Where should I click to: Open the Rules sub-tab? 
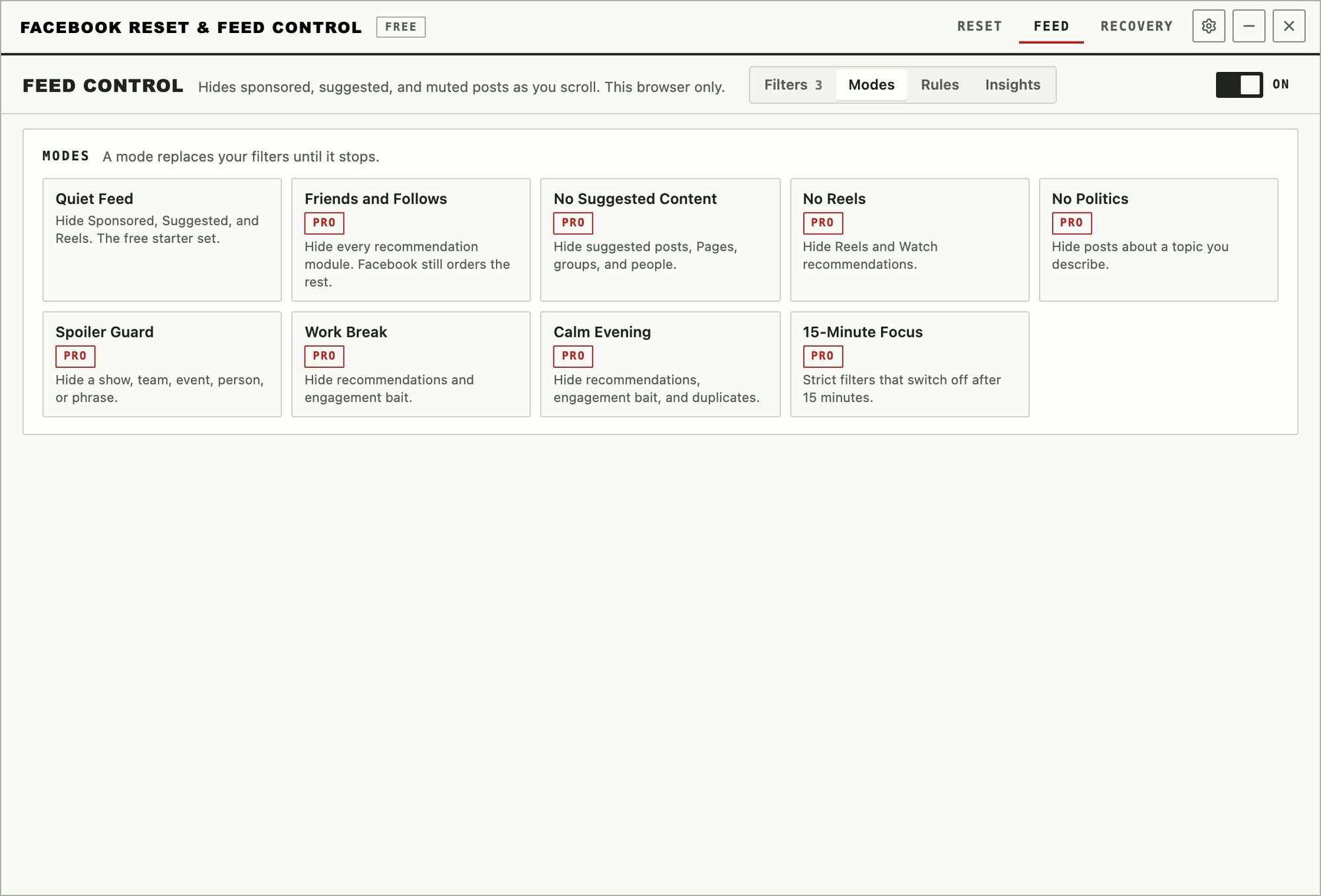[940, 85]
